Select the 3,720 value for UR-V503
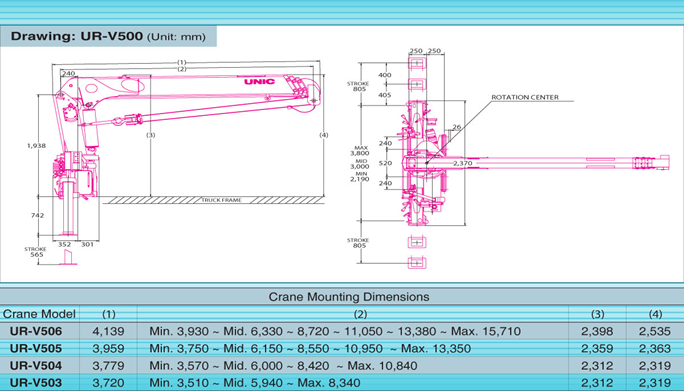The height and width of the screenshot is (391, 684). [108, 383]
